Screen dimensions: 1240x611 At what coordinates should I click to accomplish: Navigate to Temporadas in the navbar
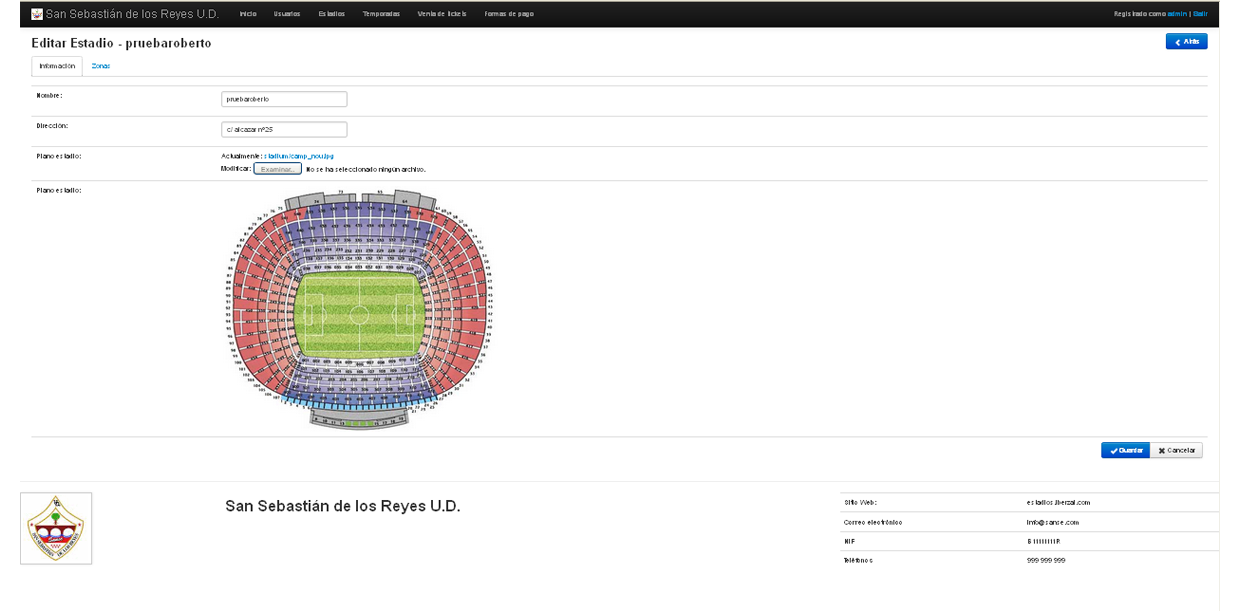pos(381,14)
